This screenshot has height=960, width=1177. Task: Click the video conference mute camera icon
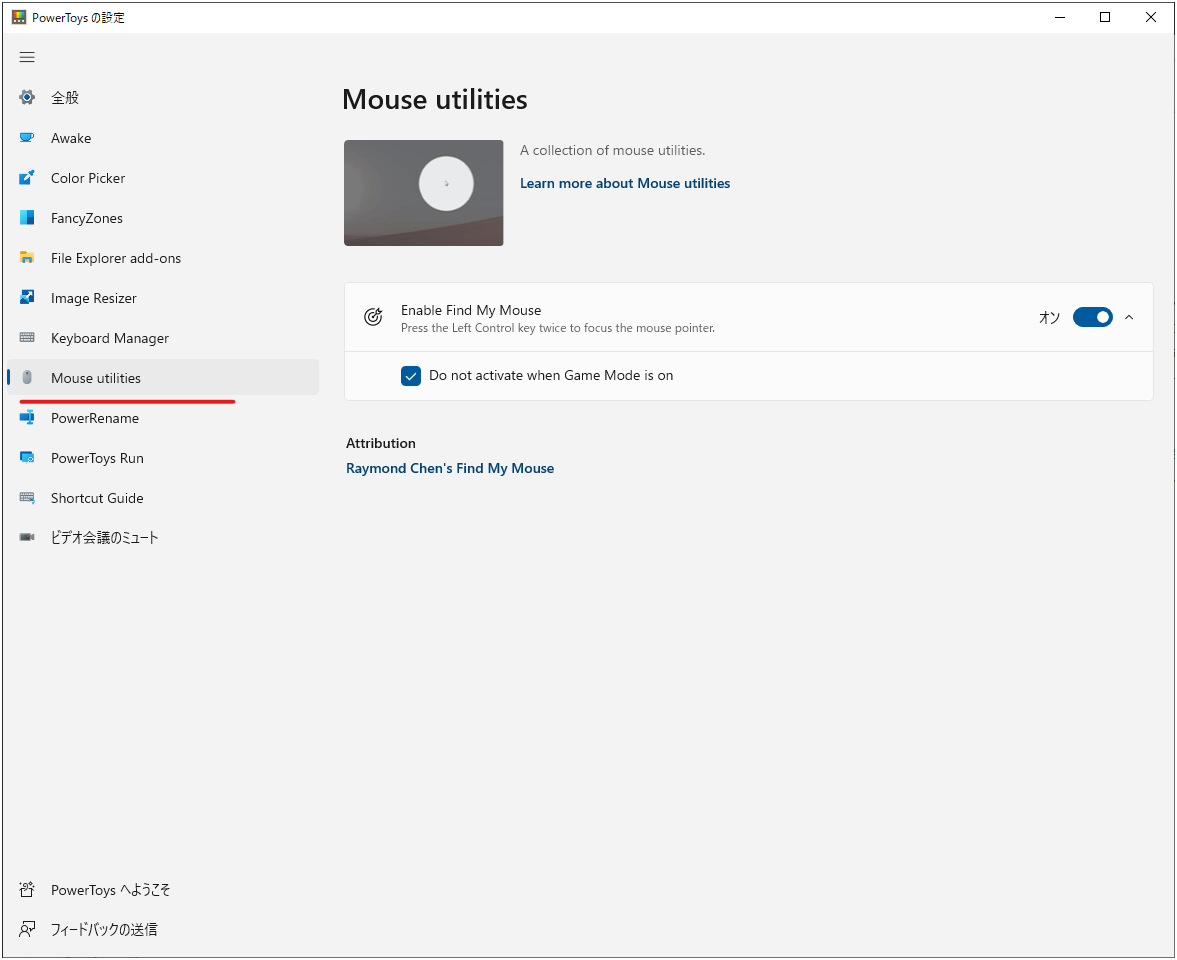pos(27,537)
